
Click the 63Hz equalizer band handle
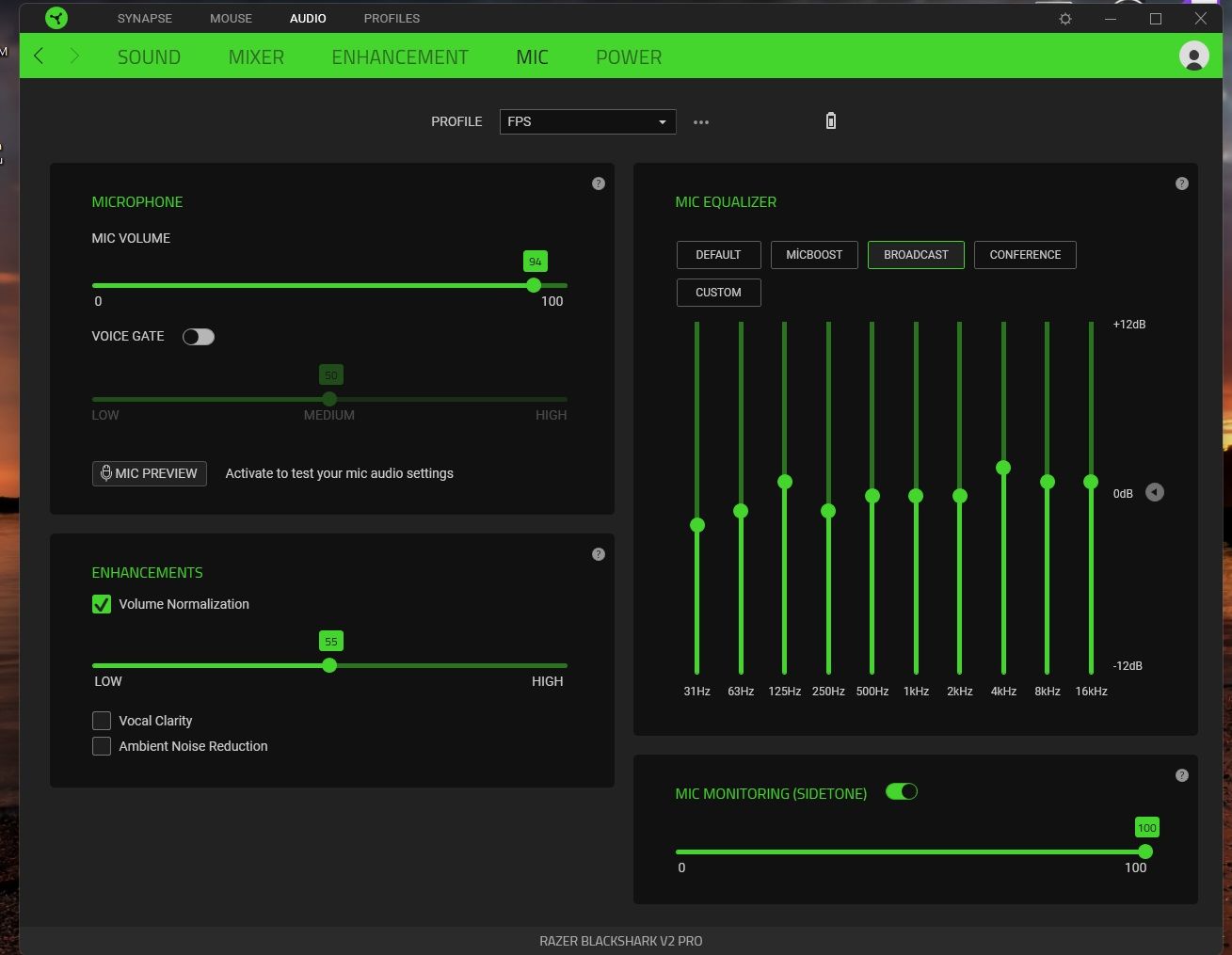pyautogui.click(x=741, y=511)
